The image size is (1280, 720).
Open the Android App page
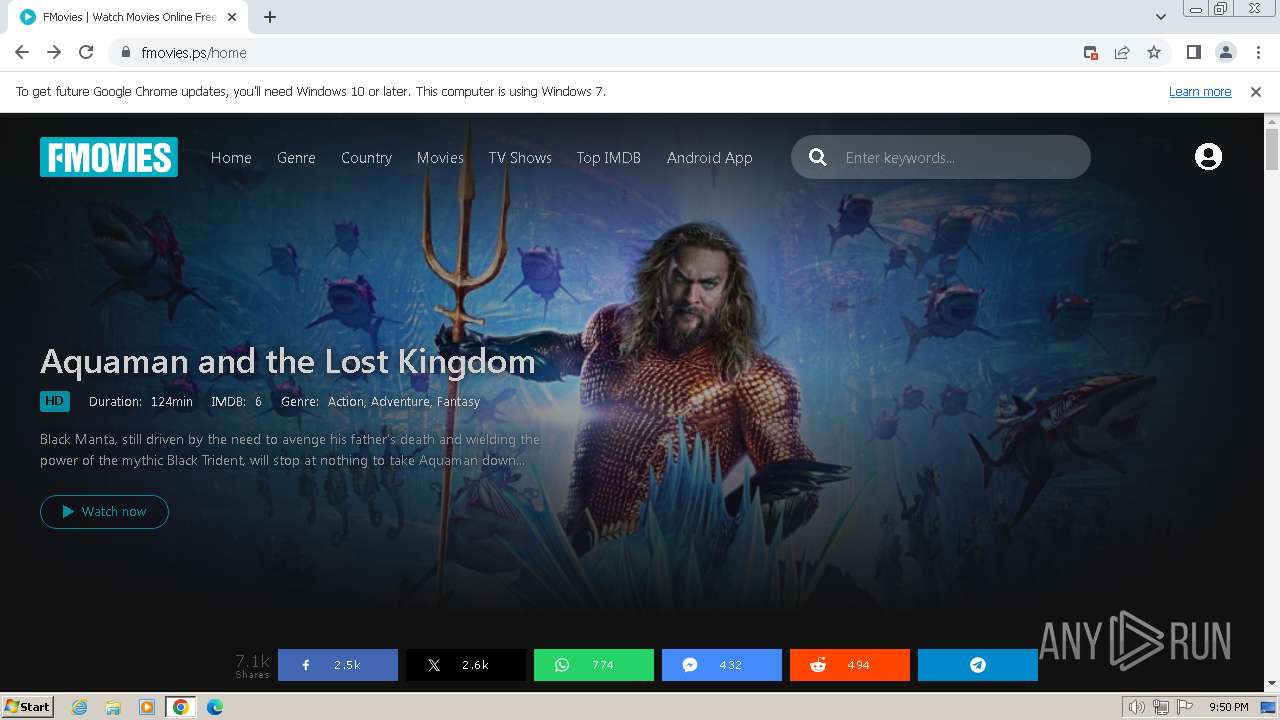tap(710, 157)
